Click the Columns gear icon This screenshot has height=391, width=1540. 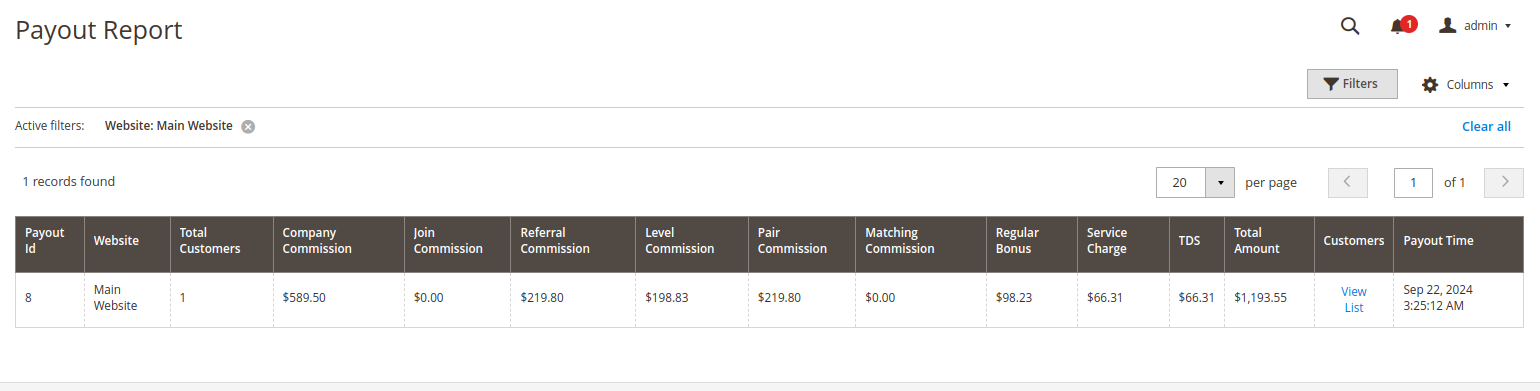(x=1430, y=85)
